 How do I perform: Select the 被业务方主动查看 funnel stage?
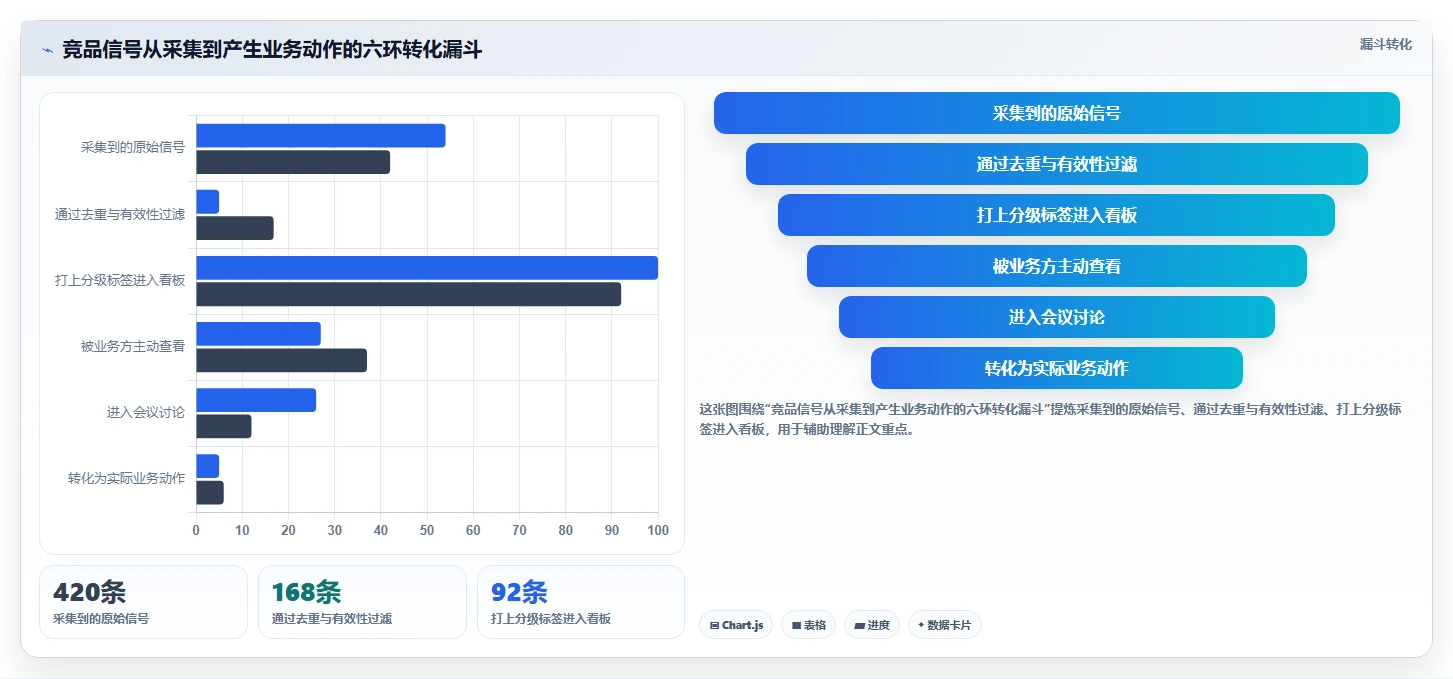[x=1056, y=266]
